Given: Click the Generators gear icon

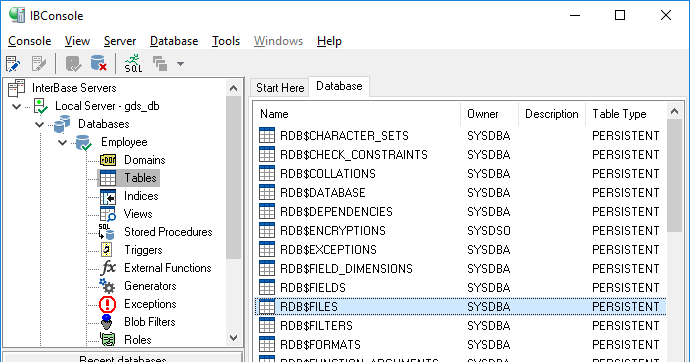Looking at the screenshot, I should point(107,286).
